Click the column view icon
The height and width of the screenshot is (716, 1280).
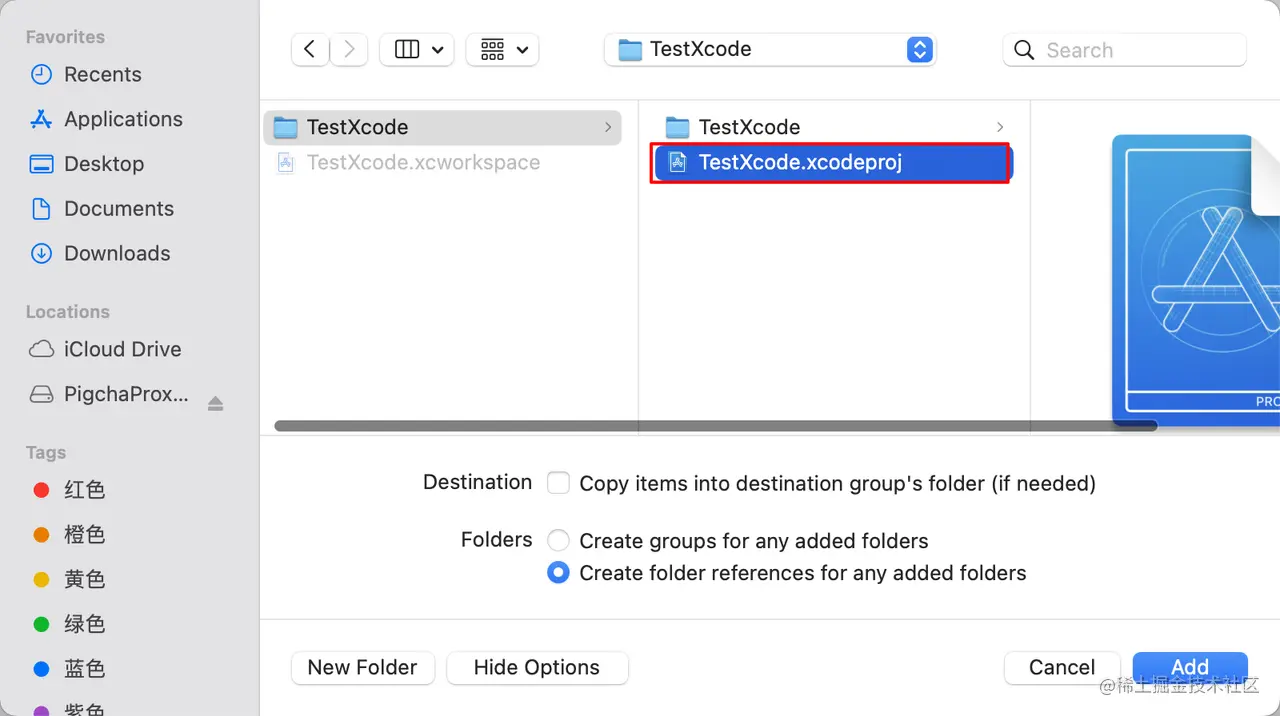[407, 49]
